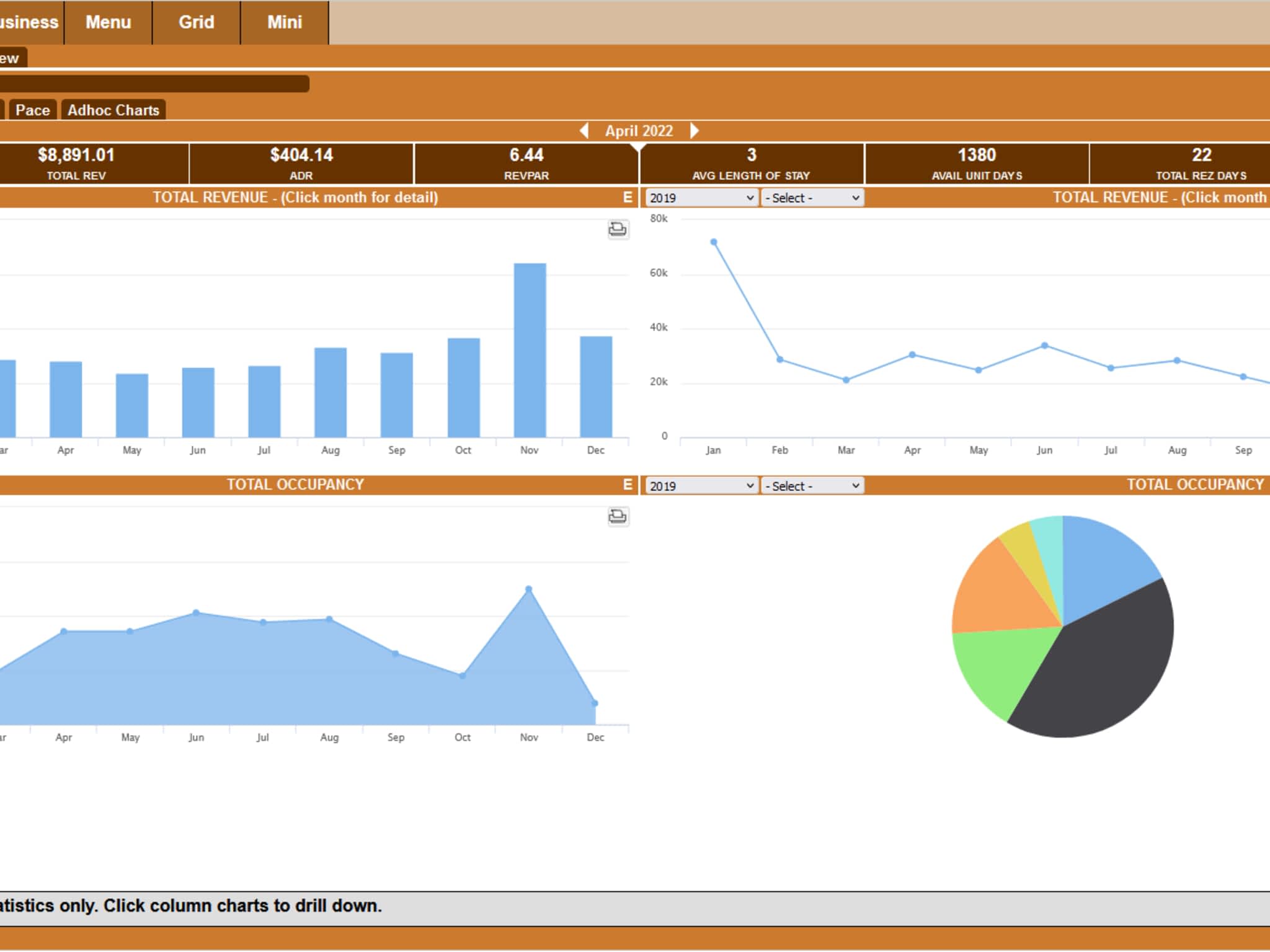Open the 2019 year dropdown for Total Revenue
This screenshot has height=952, width=1270.
click(x=701, y=198)
